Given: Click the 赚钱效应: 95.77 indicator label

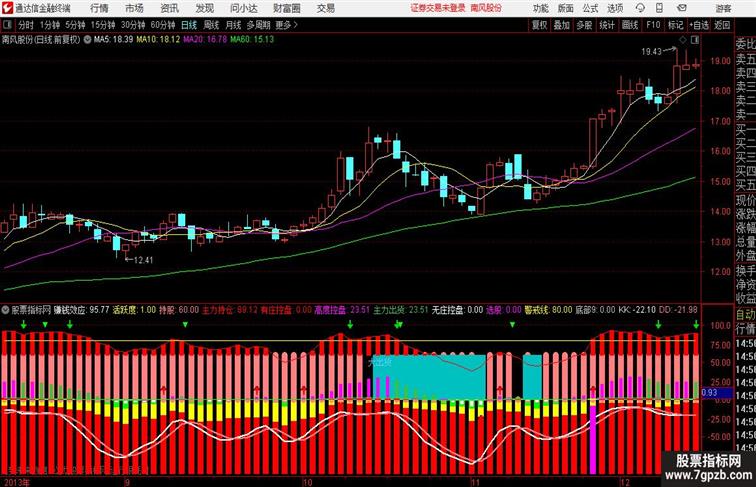Looking at the screenshot, I should [x=81, y=310].
